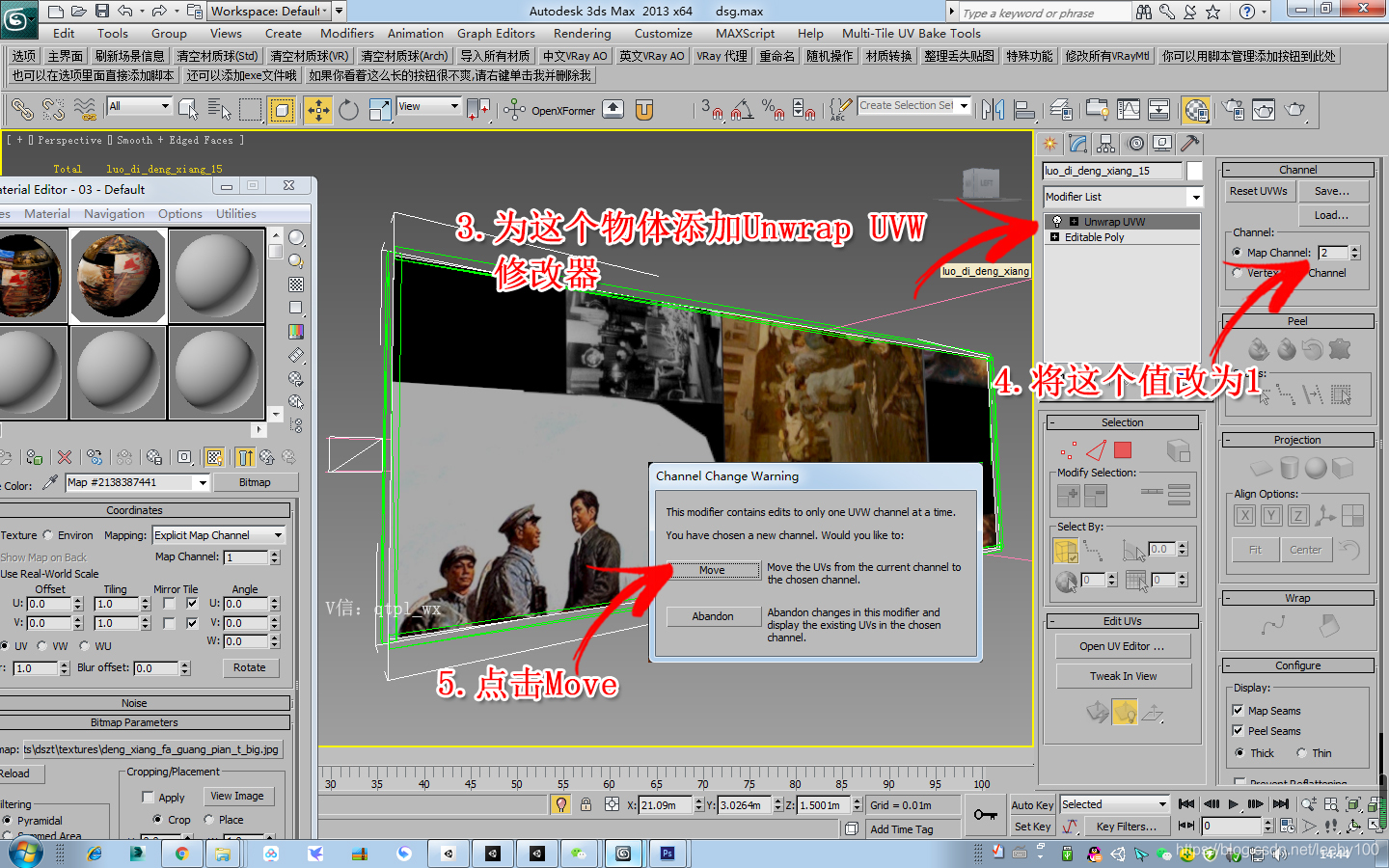Image resolution: width=1389 pixels, height=868 pixels.
Task: Activate Select Object tool
Action: pyautogui.click(x=188, y=110)
